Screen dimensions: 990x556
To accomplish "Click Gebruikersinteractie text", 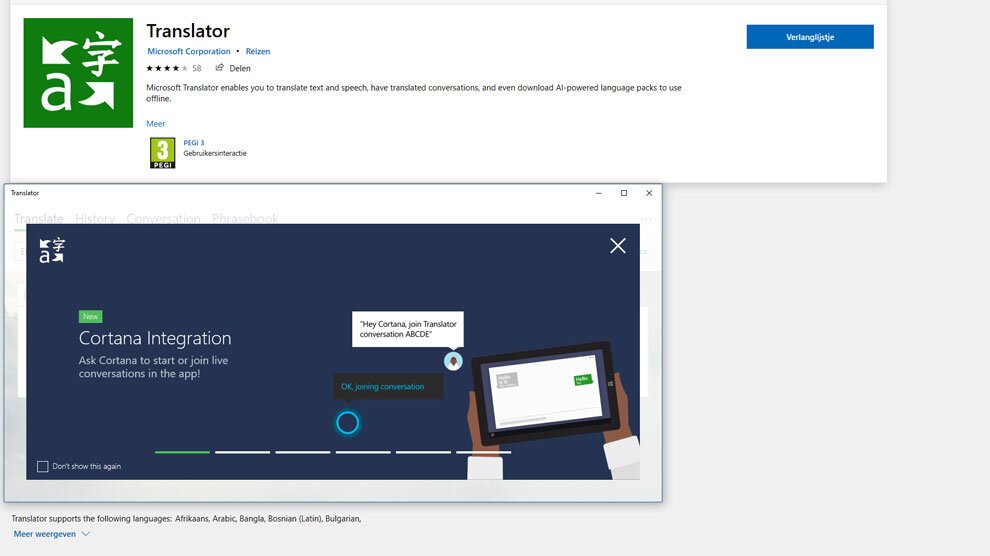I will point(215,153).
